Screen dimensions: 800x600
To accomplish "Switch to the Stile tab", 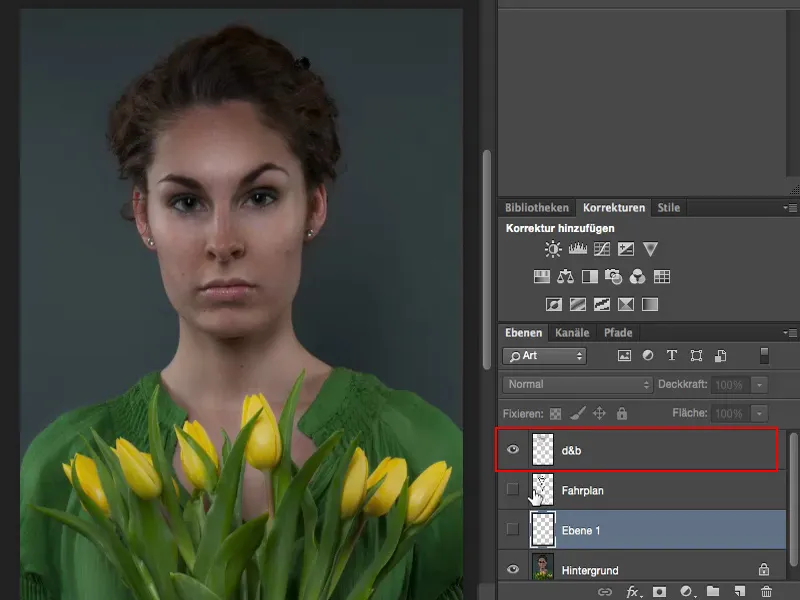I will pos(668,208).
